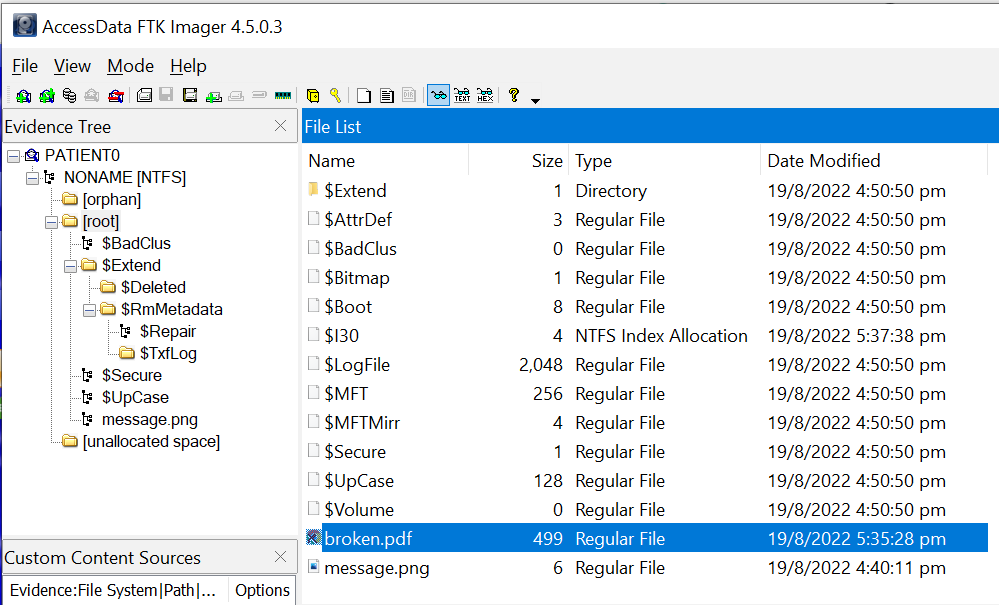Select message.png in the file list
This screenshot has width=999, height=605.
click(376, 568)
